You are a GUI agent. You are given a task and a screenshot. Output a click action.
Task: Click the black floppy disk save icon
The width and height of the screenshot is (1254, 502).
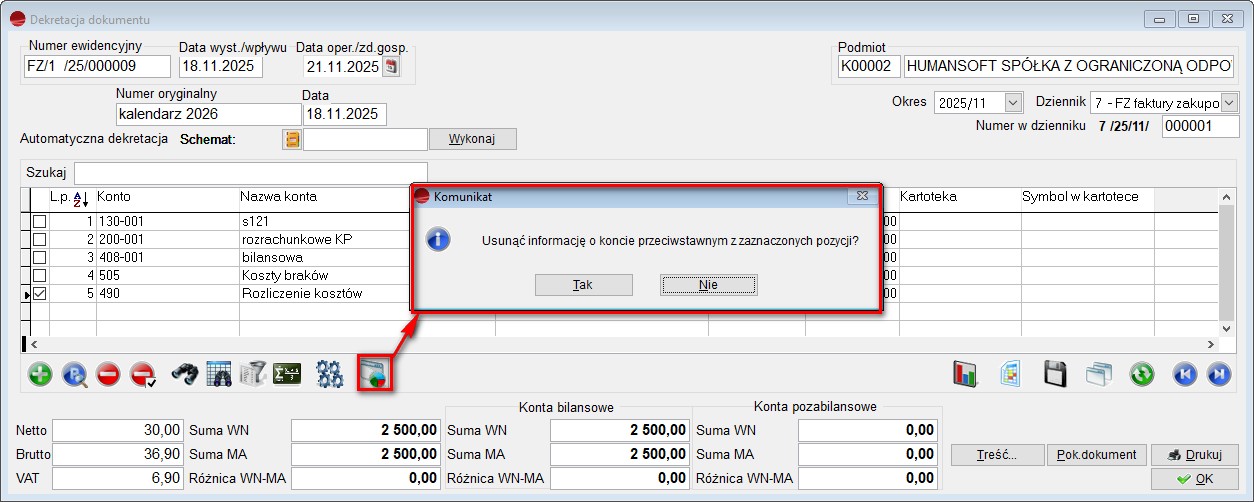[1055, 375]
